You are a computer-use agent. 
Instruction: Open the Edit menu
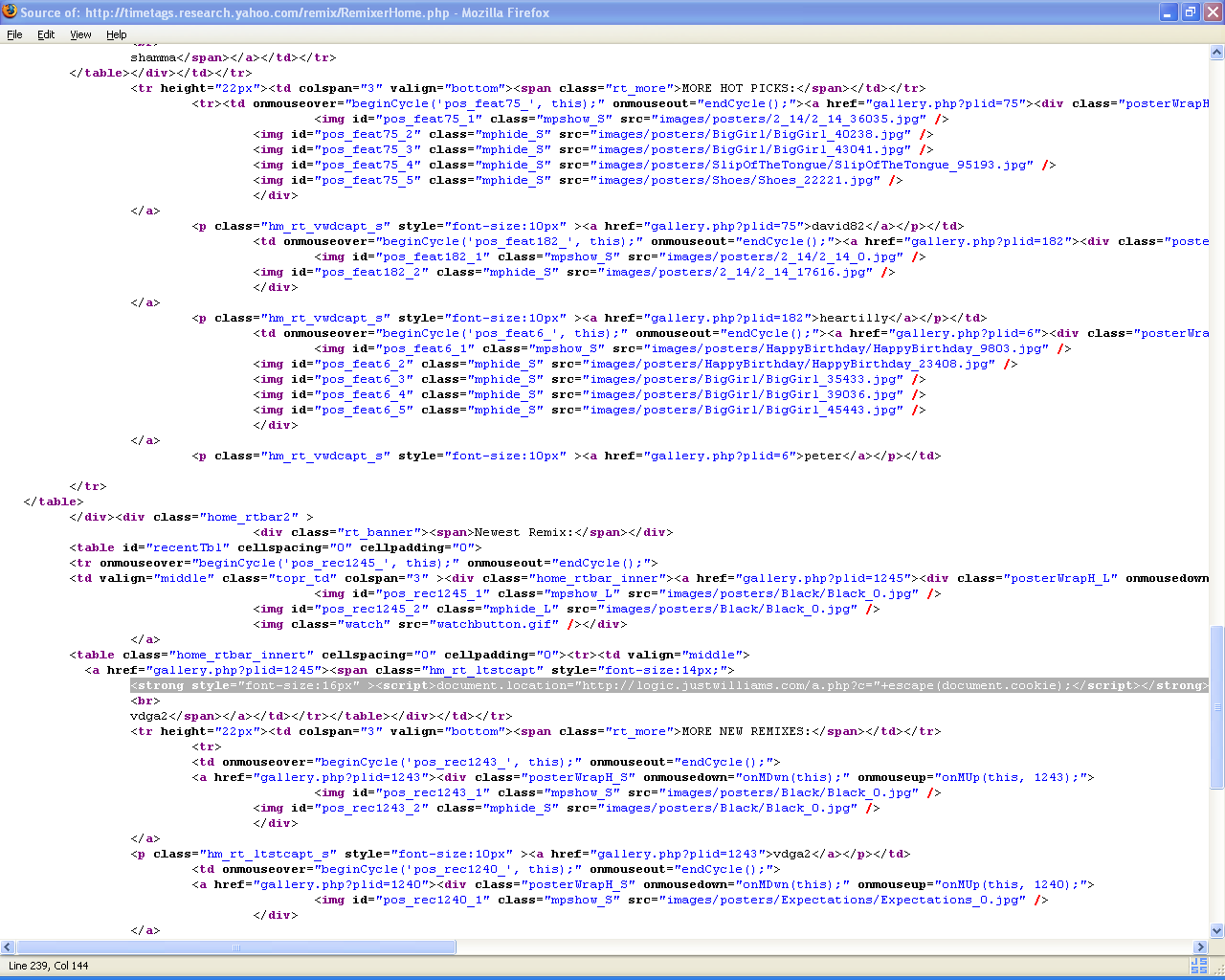tap(46, 34)
